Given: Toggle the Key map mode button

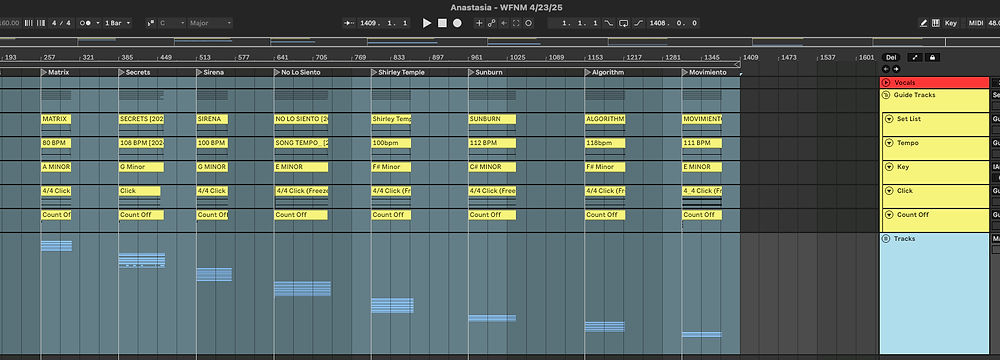Looking at the screenshot, I should pos(951,23).
